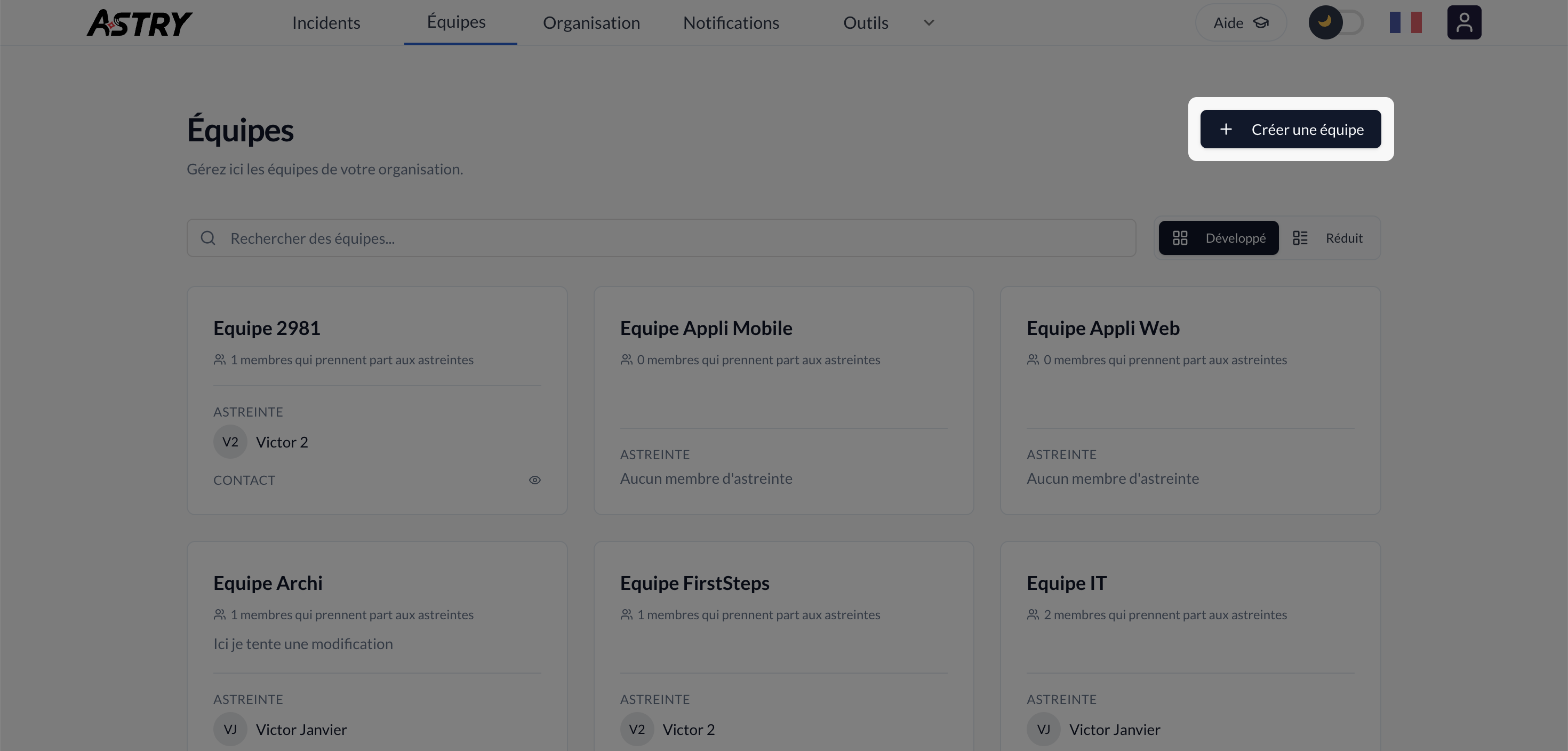
Task: Click the V2 avatar in Equipe 2981
Action: click(230, 442)
